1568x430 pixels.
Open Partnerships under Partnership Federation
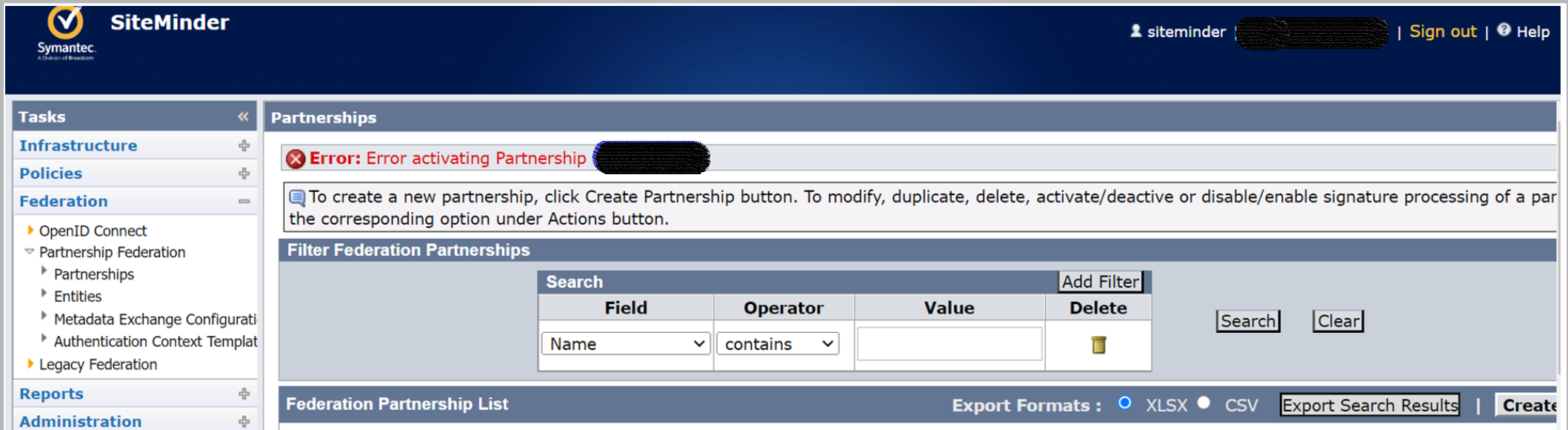coord(94,274)
